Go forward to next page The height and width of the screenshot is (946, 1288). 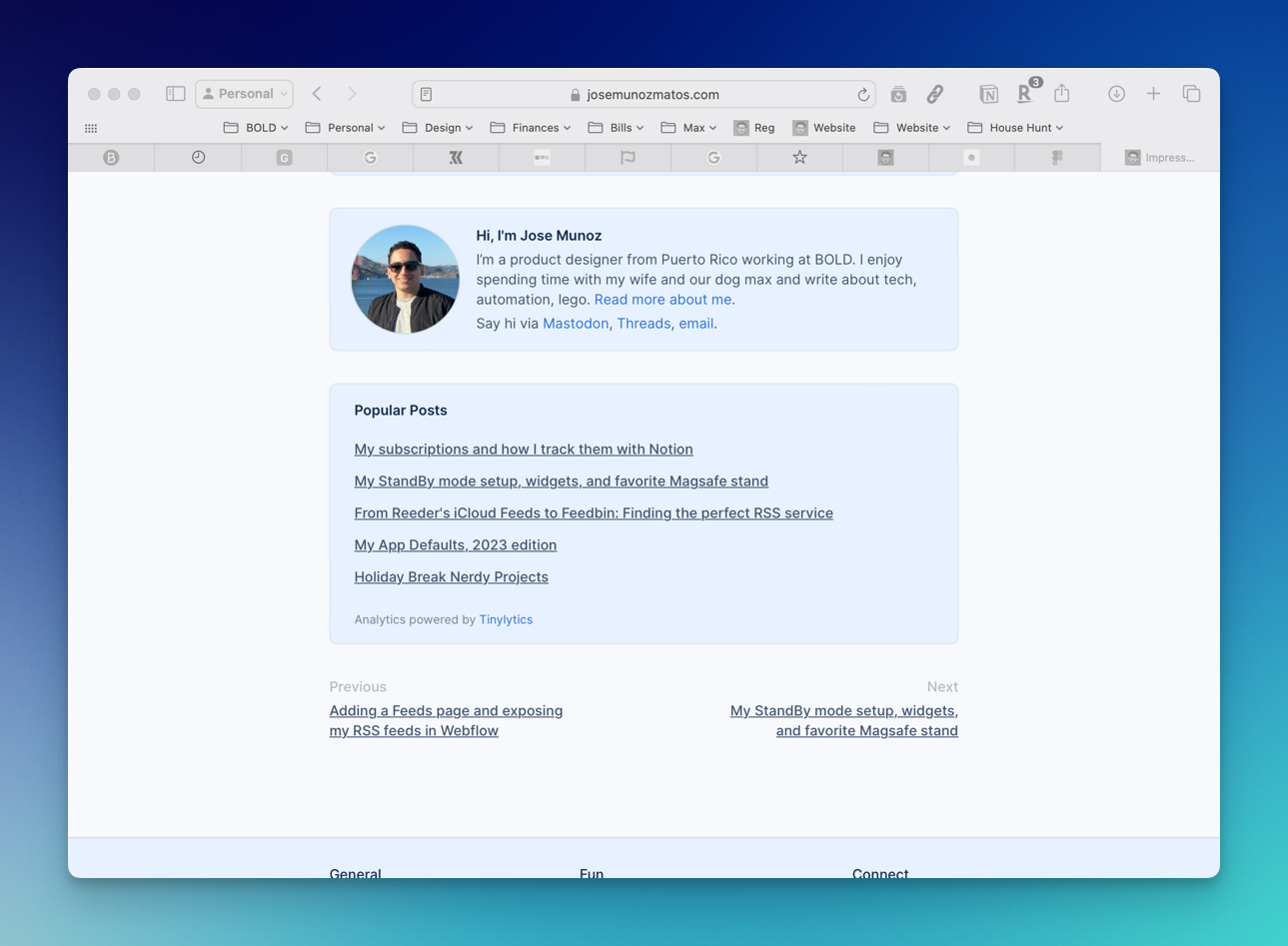352,94
